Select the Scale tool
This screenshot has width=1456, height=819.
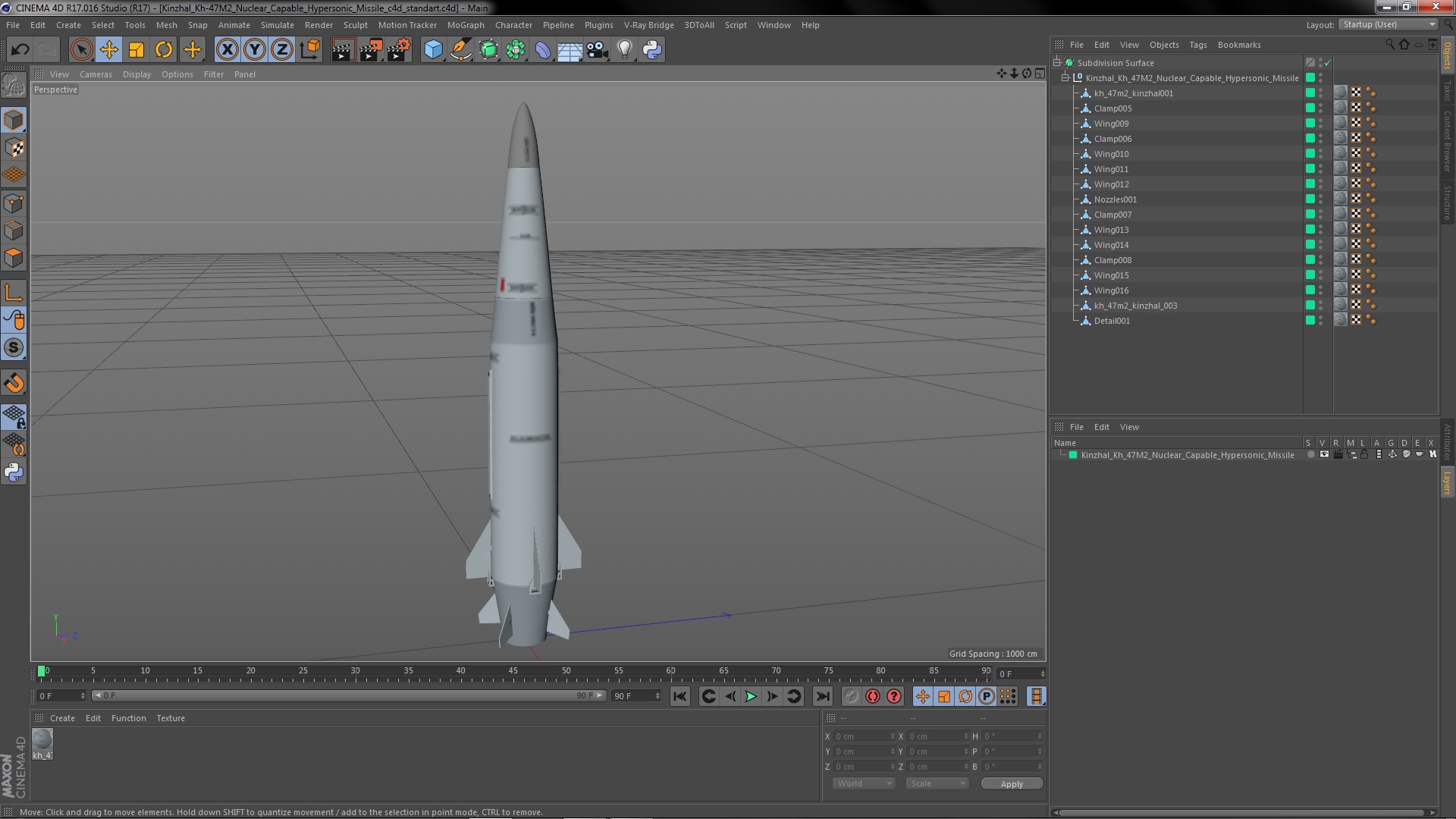click(136, 50)
